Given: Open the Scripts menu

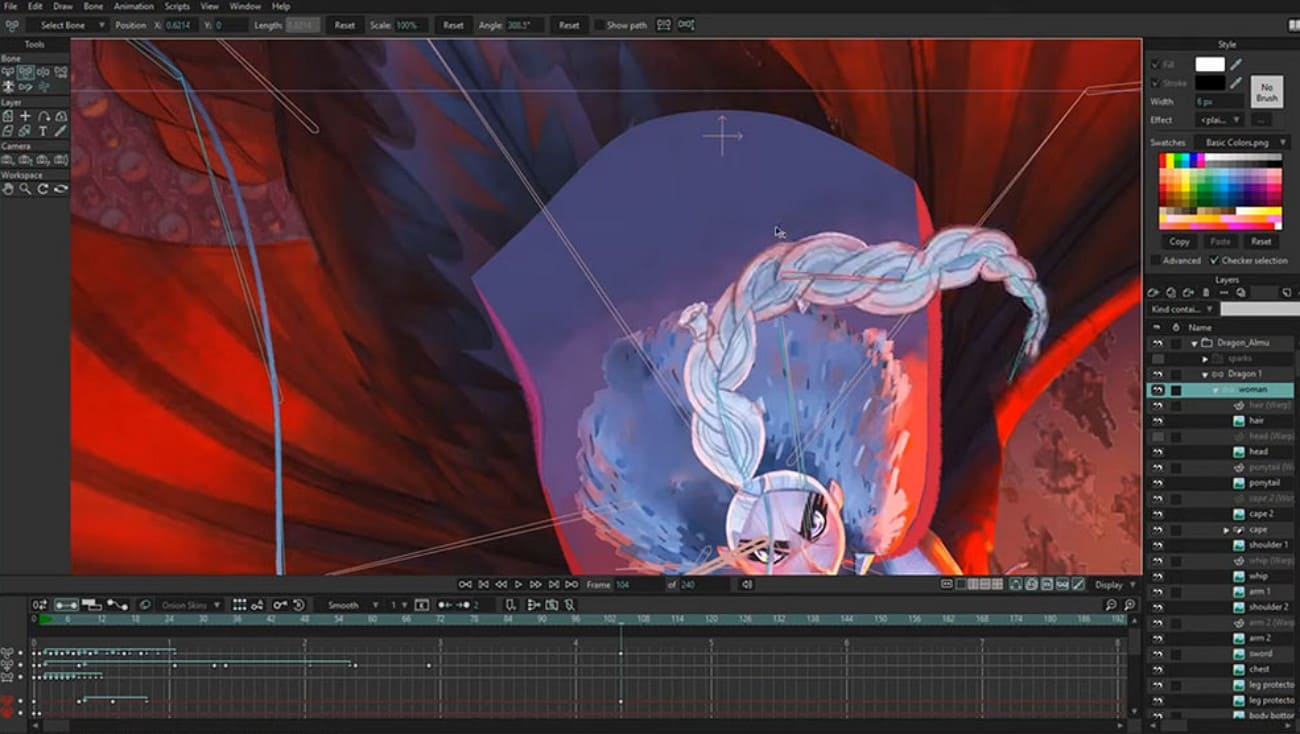Looking at the screenshot, I should point(177,6).
